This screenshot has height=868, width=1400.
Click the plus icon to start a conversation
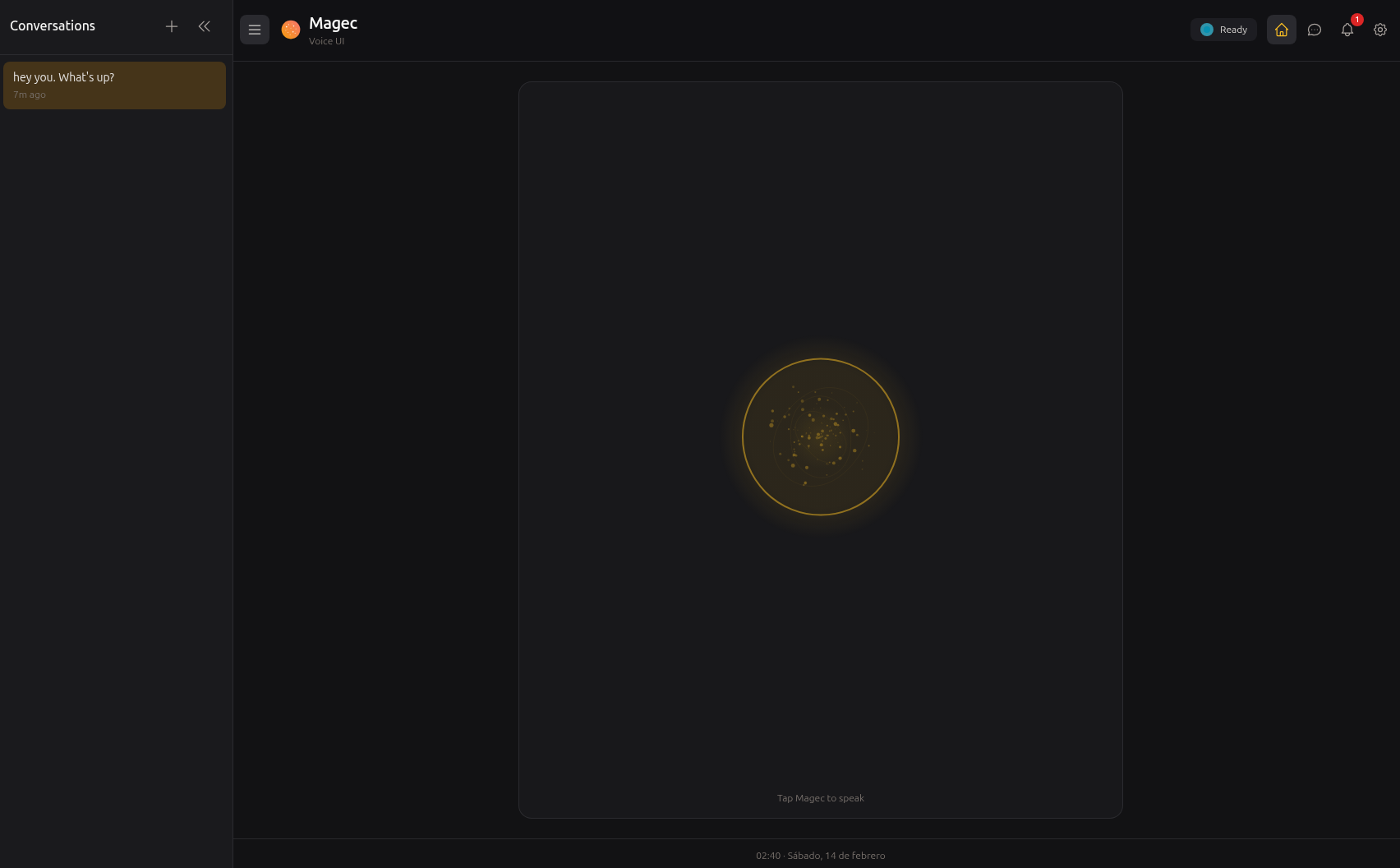[x=172, y=25]
